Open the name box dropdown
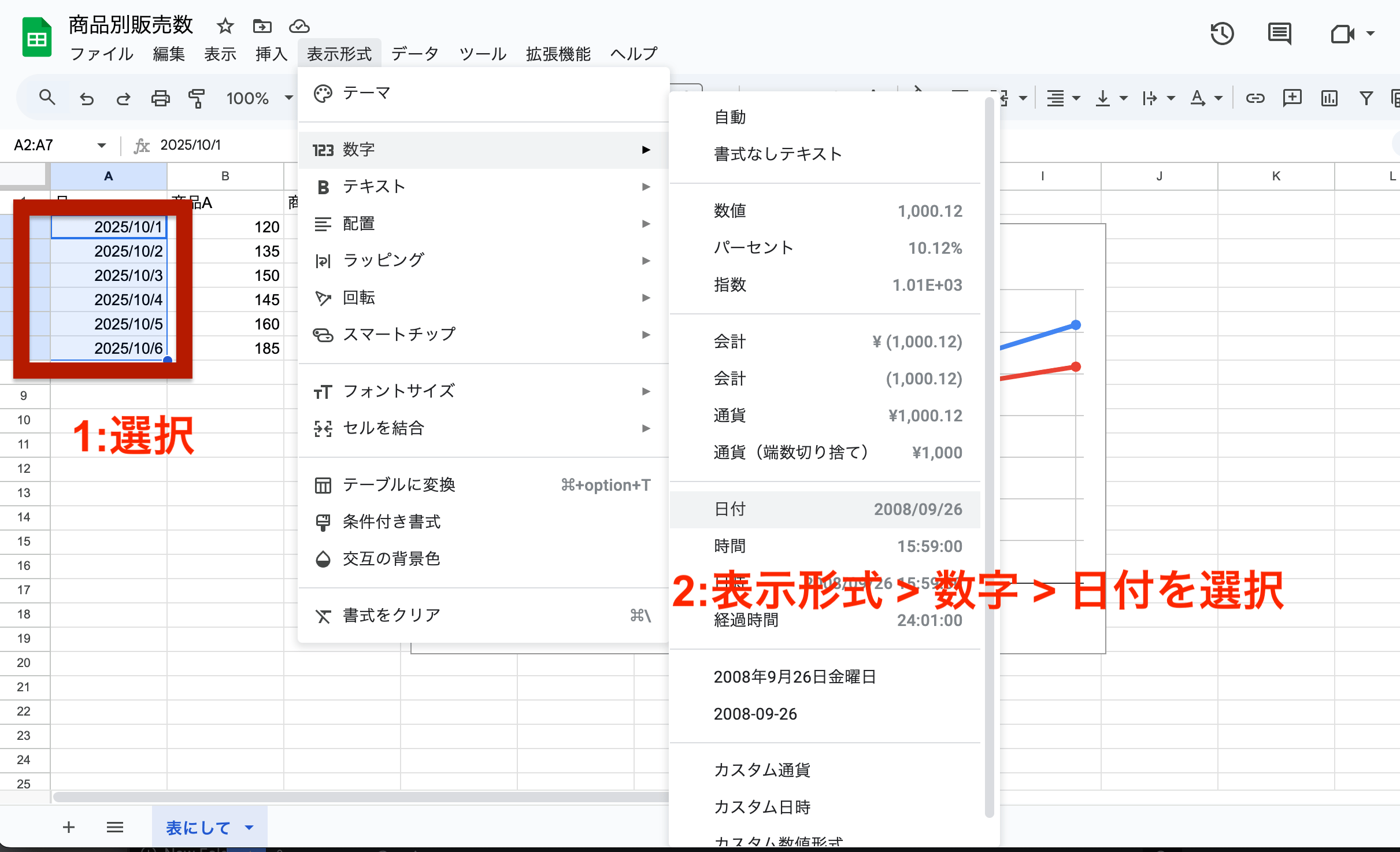 click(x=101, y=145)
